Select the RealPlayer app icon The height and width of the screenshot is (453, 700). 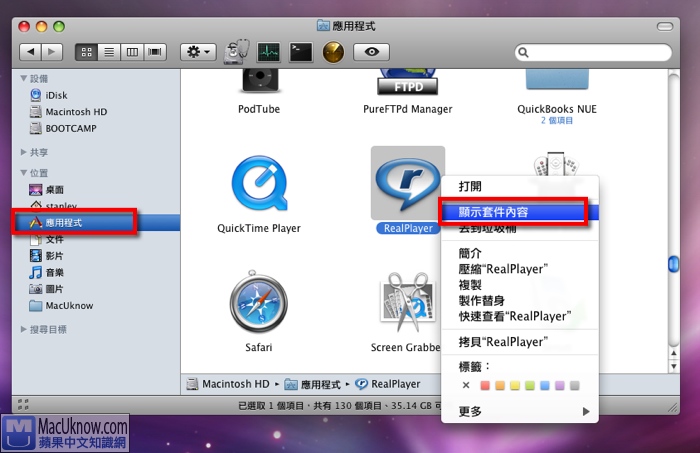pyautogui.click(x=408, y=183)
